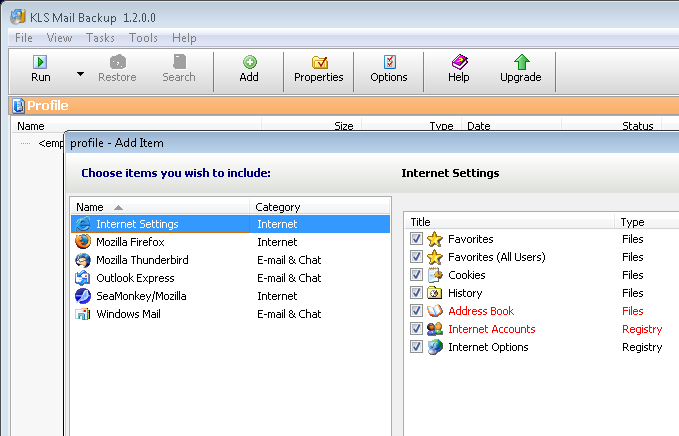Click the Help book icon in toolbar

[459, 62]
